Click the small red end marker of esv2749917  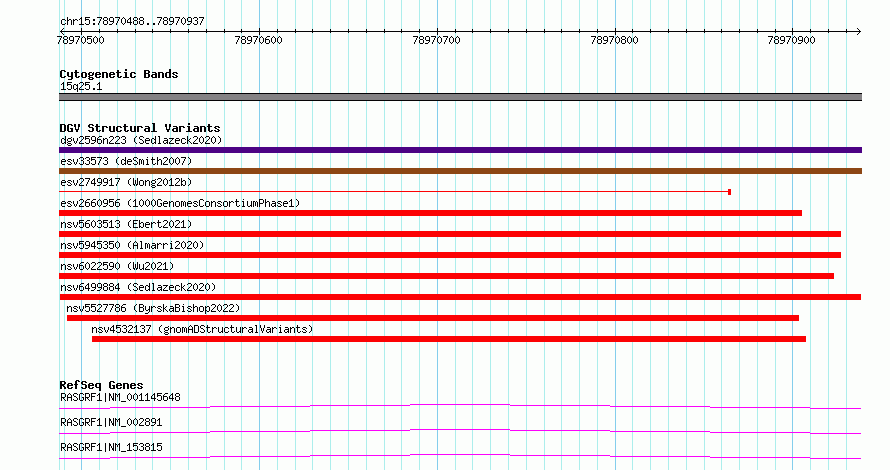[x=729, y=192]
